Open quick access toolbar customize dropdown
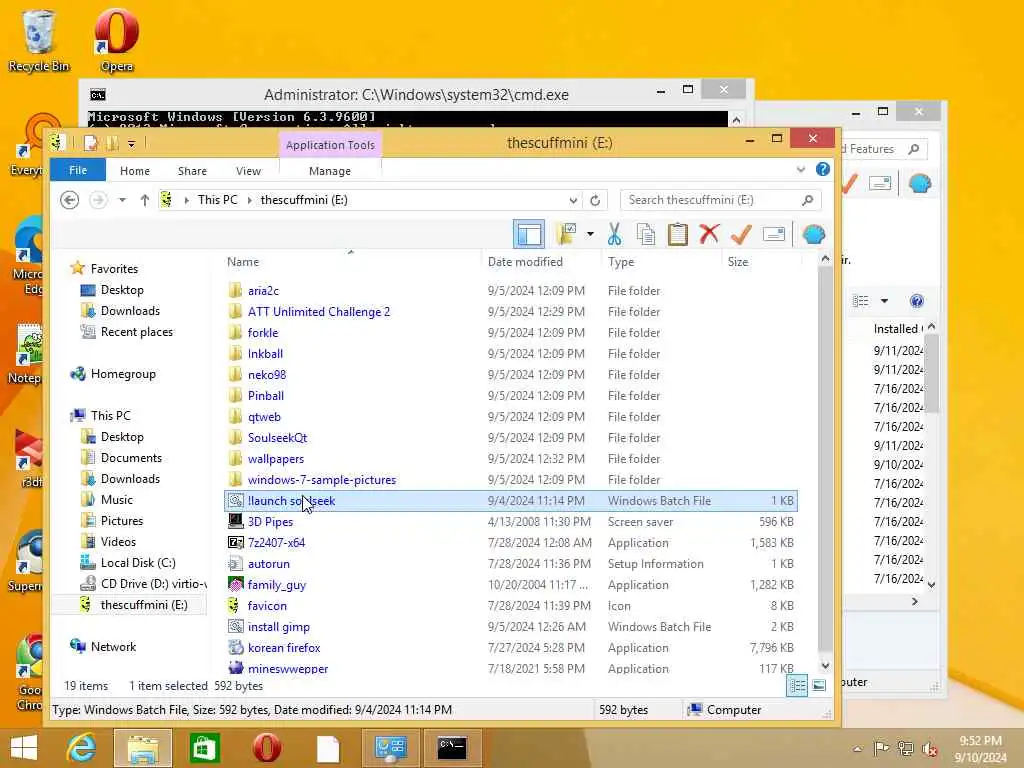 click(131, 143)
